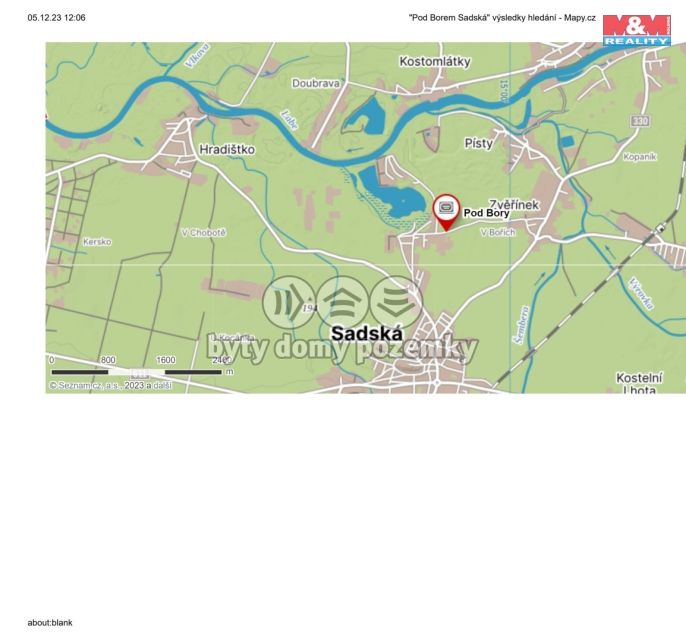Click the road 330 shield marker
The width and height of the screenshot is (686, 642).
[640, 120]
